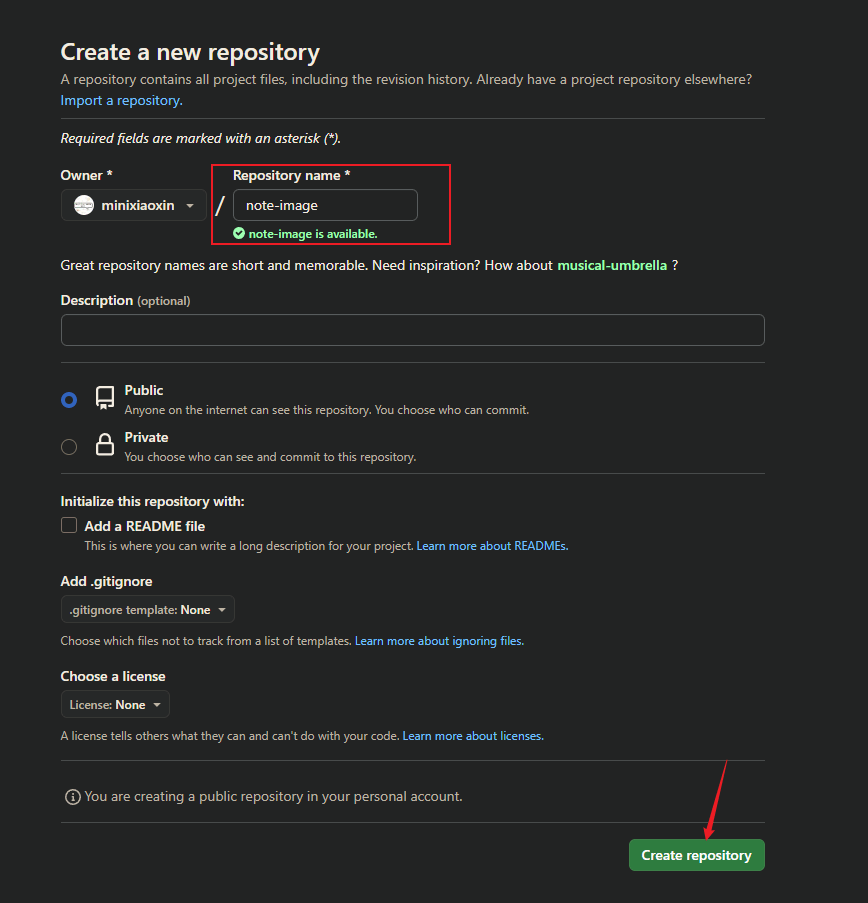Open the .gitignore template dropdown
868x903 pixels.
point(147,609)
